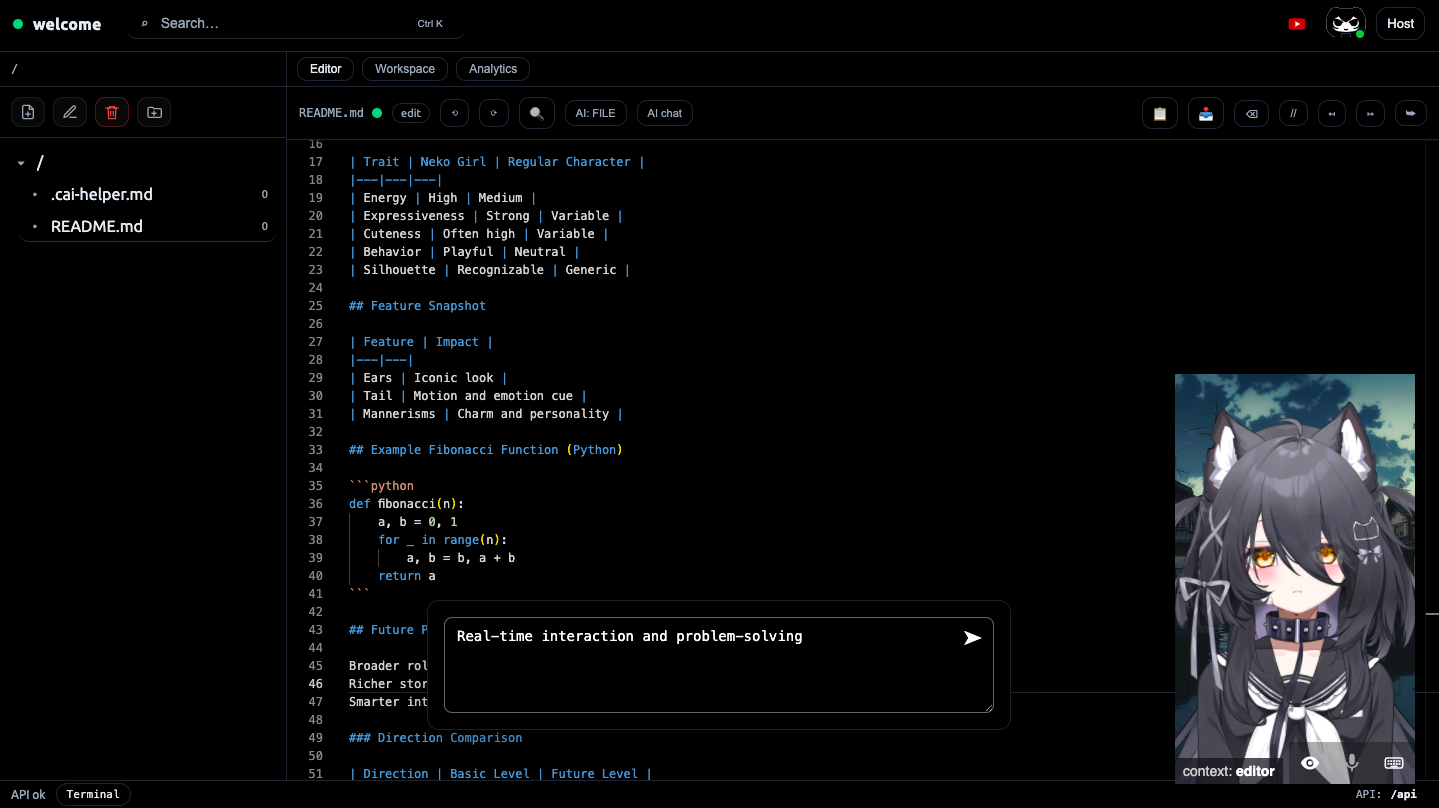Click inside the AI prompt text area
This screenshot has height=808, width=1439.
[719, 665]
